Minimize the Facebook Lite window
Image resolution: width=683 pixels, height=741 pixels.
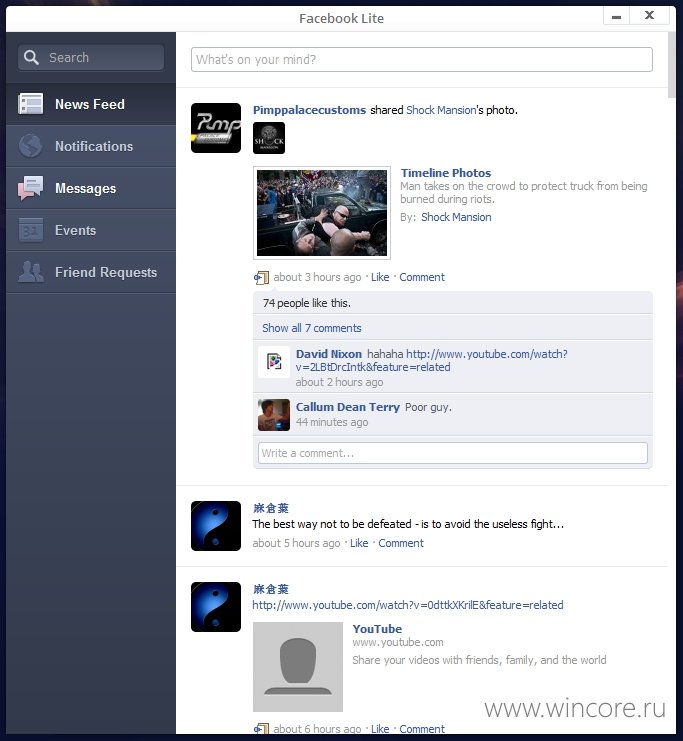[x=616, y=16]
